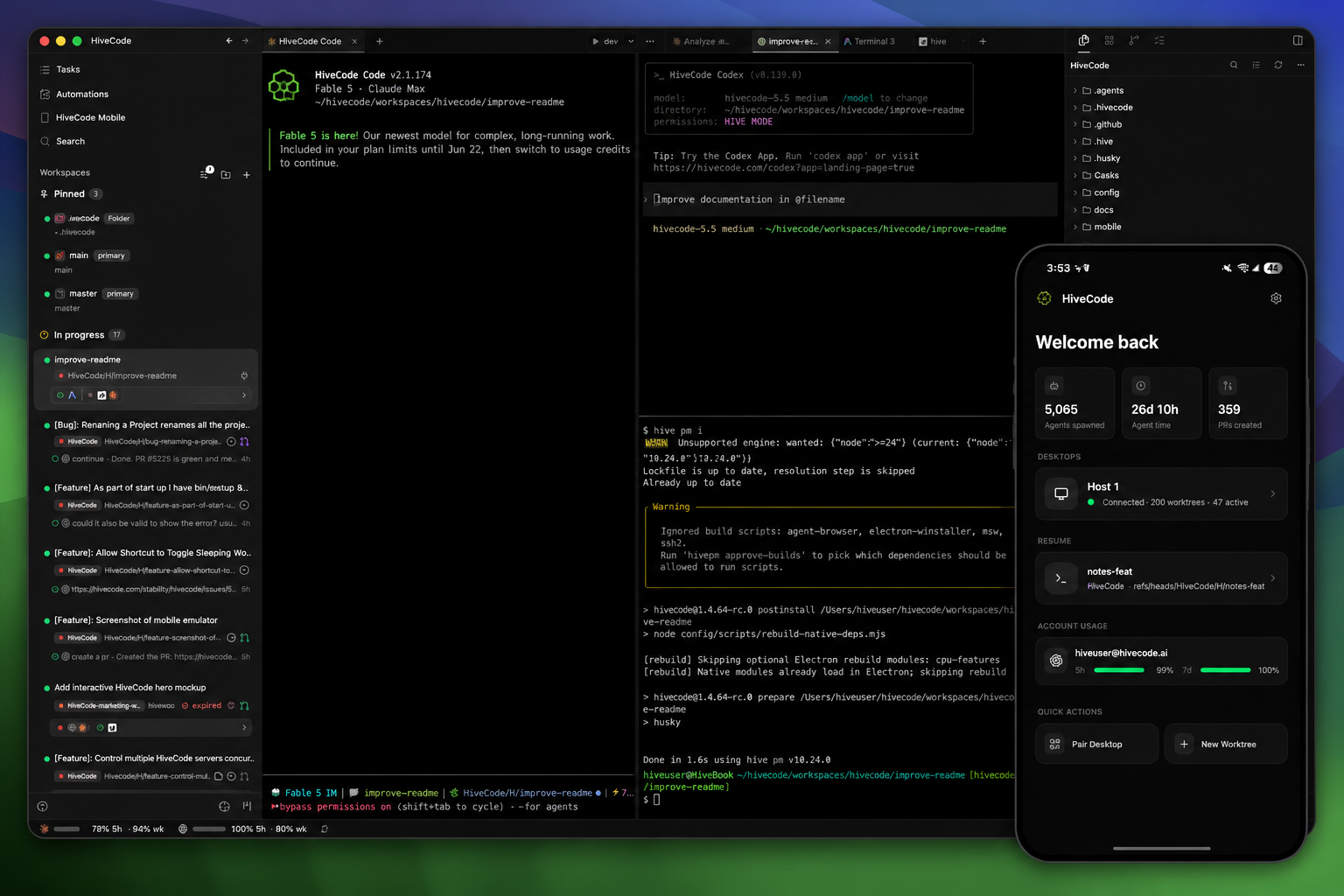Select the master primary pinned workspace
Screen dimensions: 1344x896
(147, 300)
